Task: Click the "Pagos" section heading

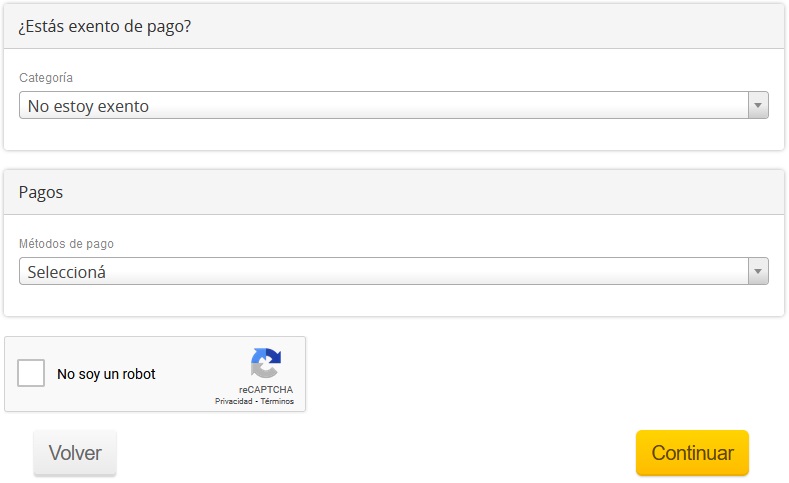Action: pos(41,192)
